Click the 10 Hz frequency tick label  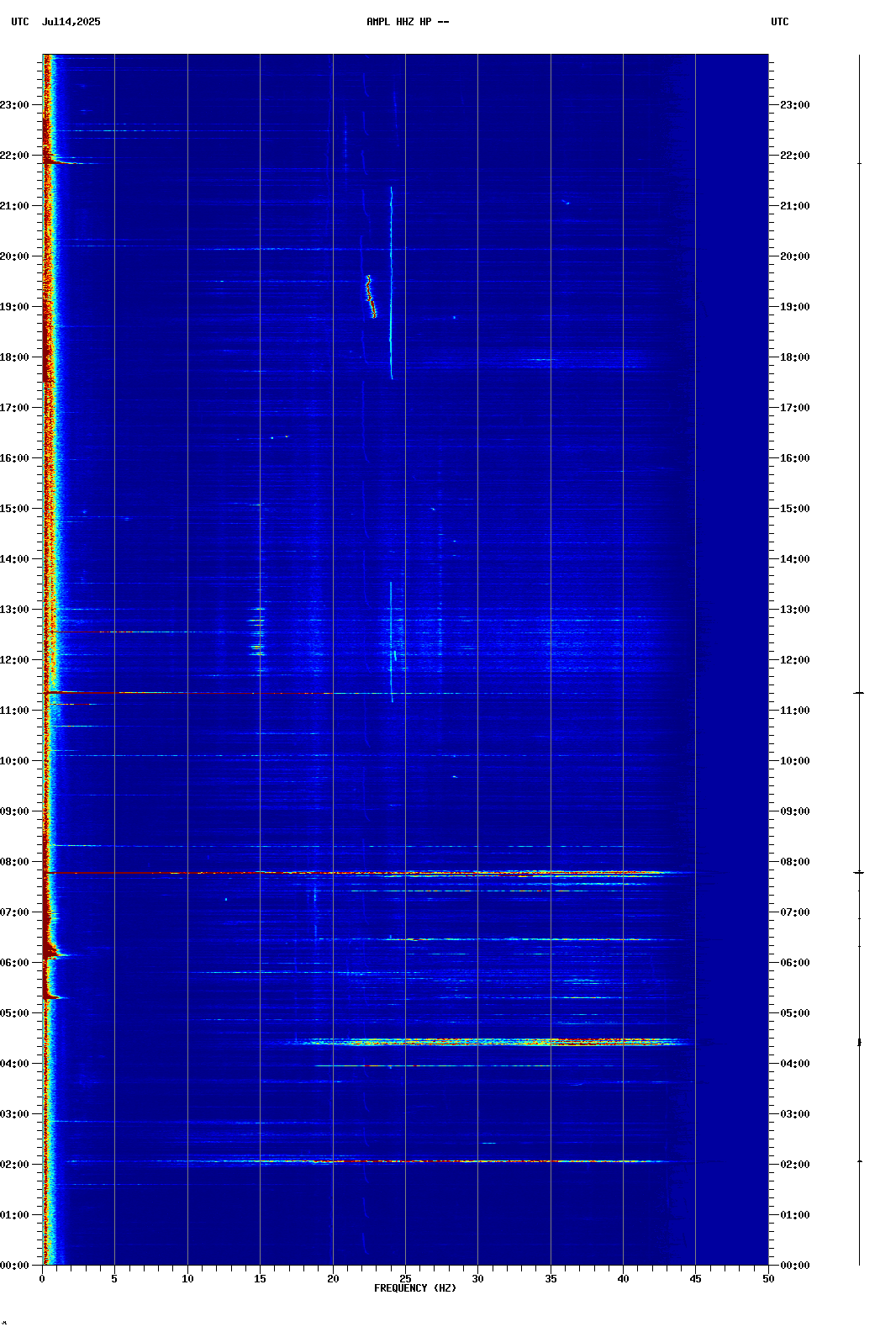(x=187, y=1279)
